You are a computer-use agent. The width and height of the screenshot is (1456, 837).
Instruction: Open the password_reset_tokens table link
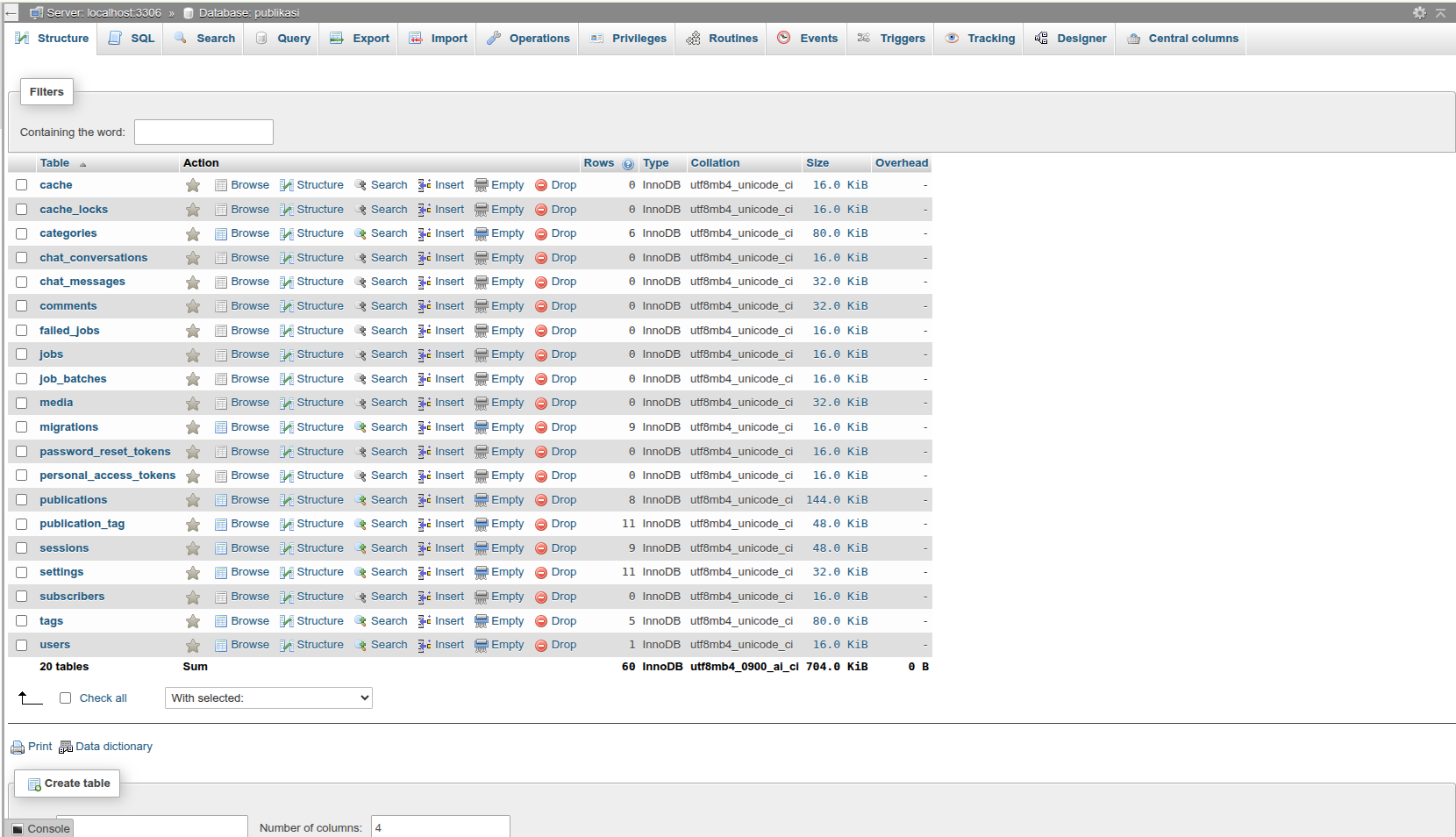click(x=105, y=452)
